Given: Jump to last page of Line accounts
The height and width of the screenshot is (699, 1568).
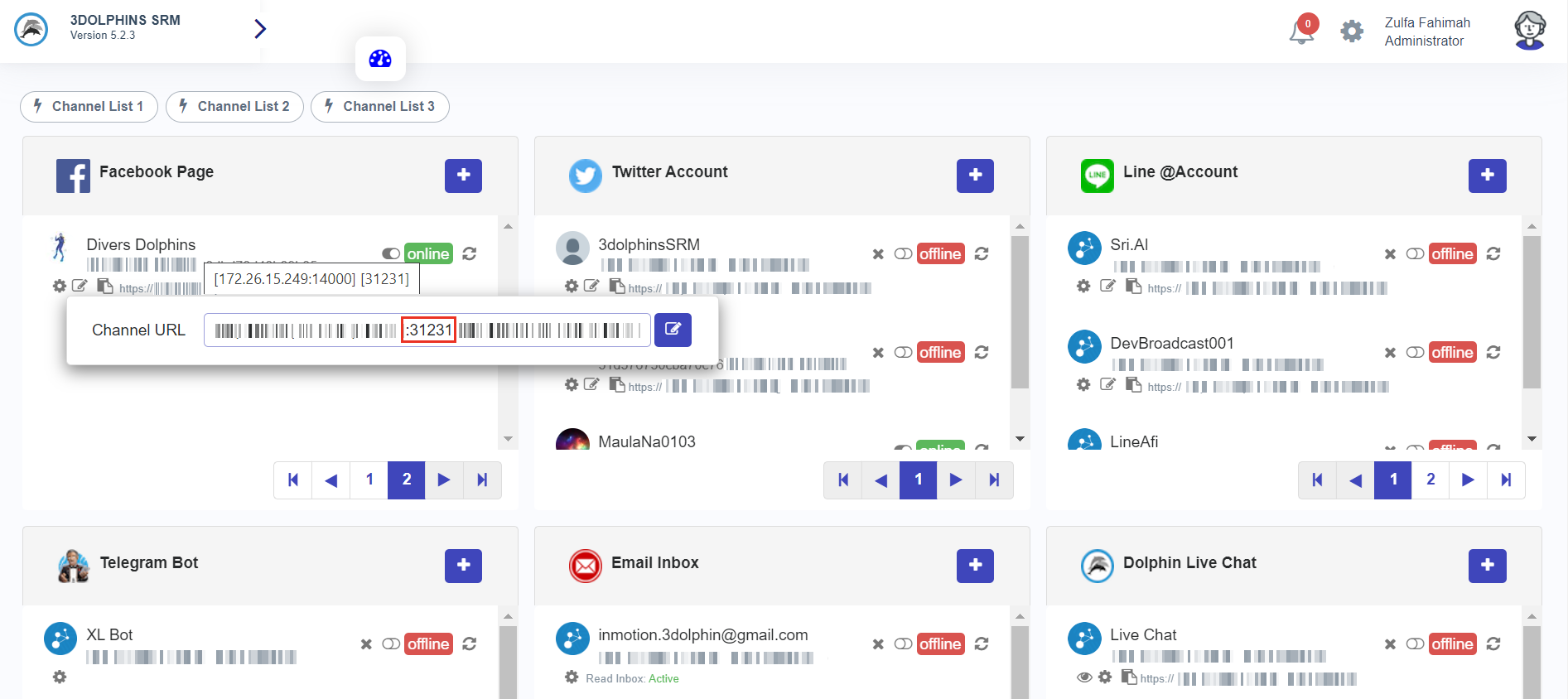Looking at the screenshot, I should point(1506,480).
